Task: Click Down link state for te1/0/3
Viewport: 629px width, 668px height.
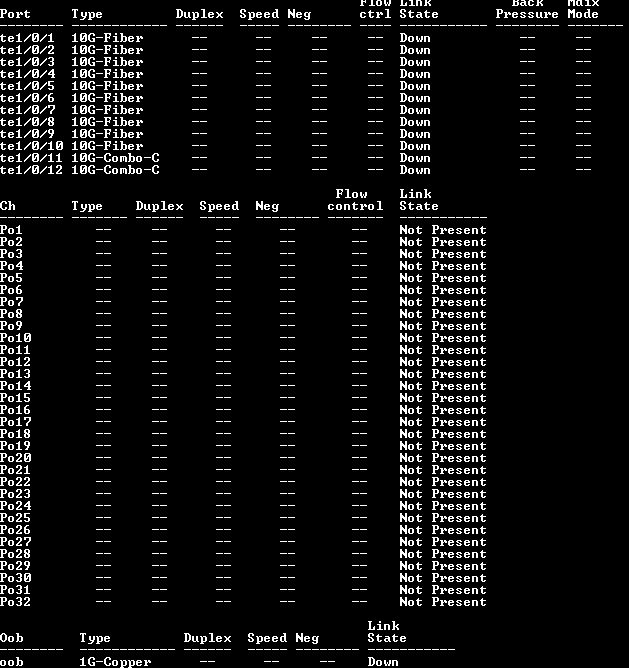Action: click(415, 62)
